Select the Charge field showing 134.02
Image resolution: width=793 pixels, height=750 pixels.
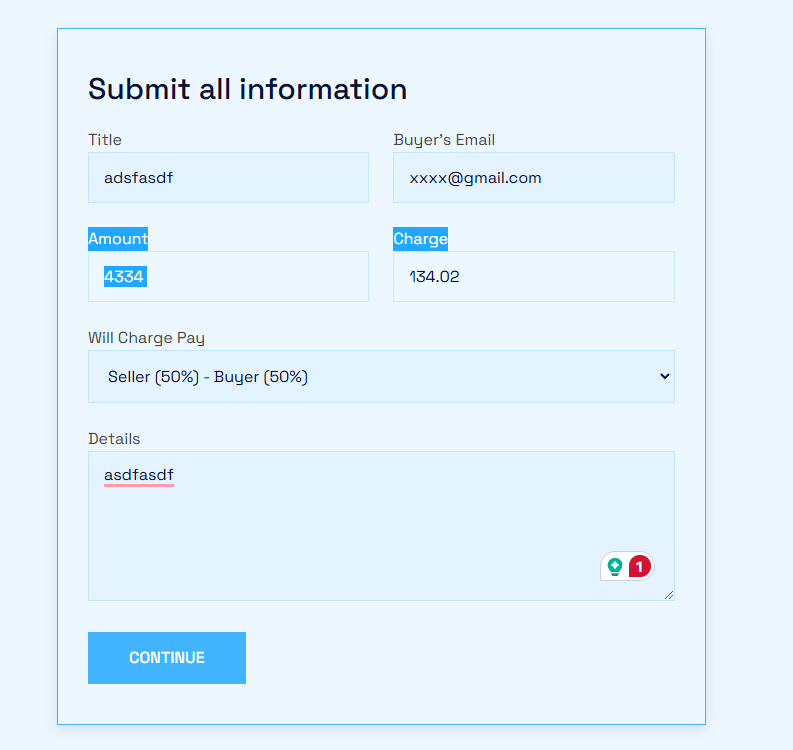point(534,277)
